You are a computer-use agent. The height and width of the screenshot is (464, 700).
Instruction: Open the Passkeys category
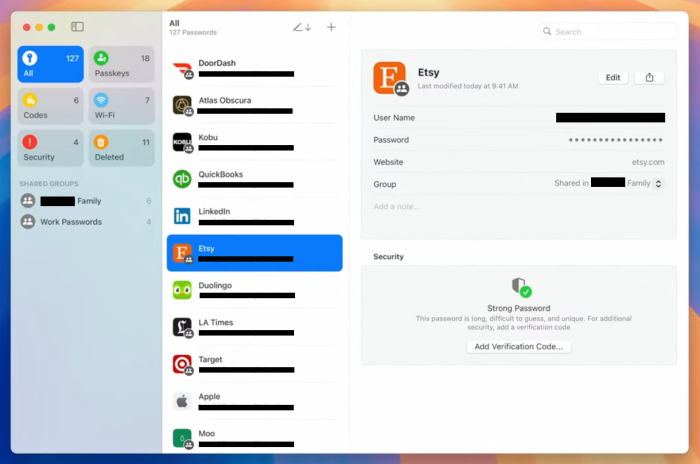tap(121, 64)
